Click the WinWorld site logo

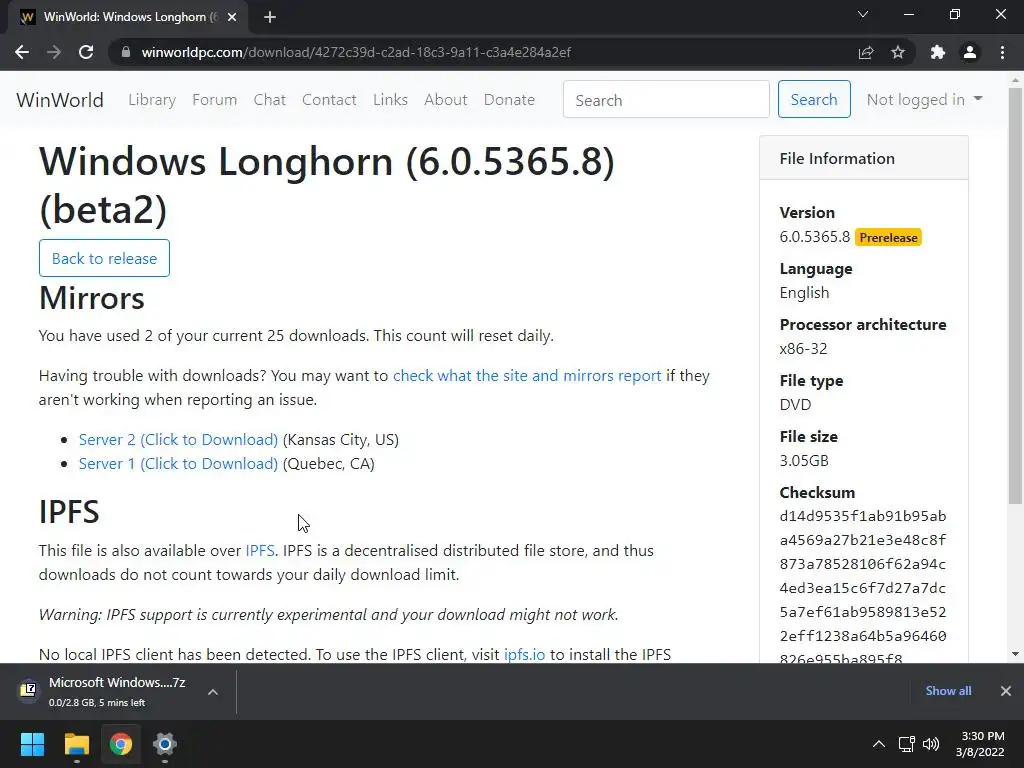(60, 100)
